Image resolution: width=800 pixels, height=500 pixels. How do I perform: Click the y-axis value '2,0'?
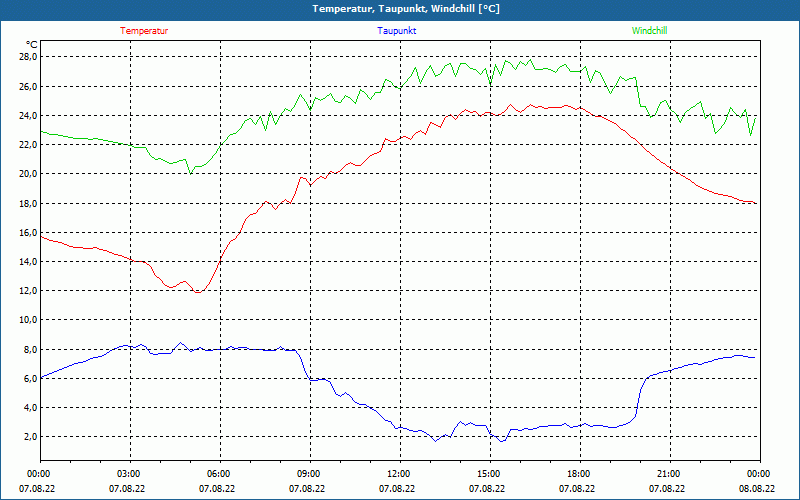click(x=31, y=436)
